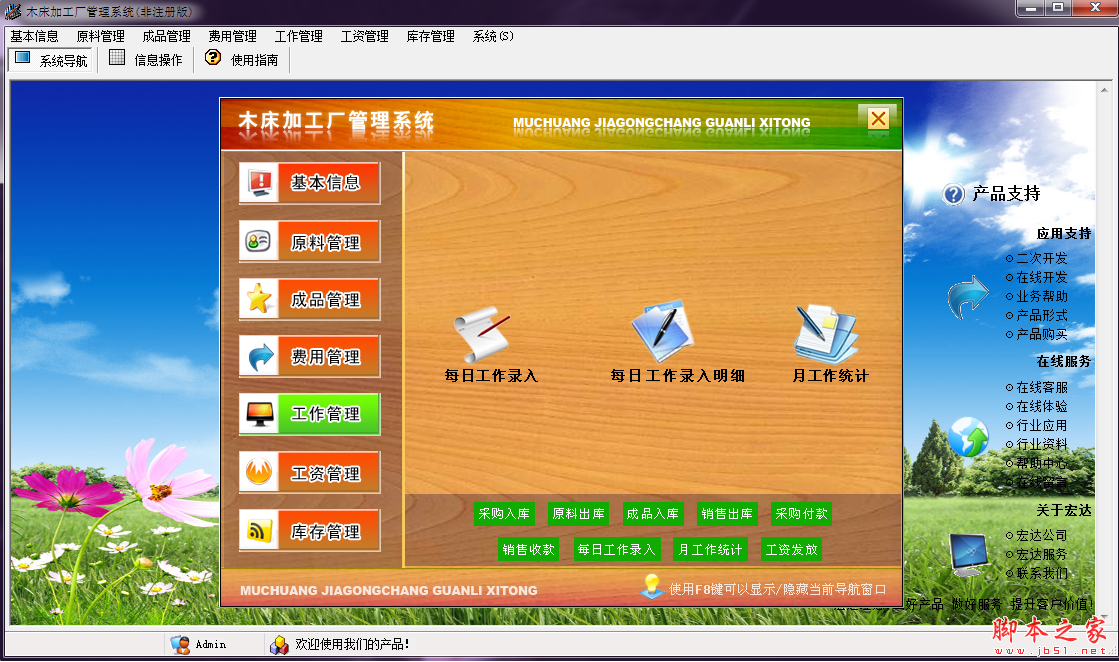This screenshot has height=662, width=1119.
Task: Open the 库存管理 menu
Action: (x=430, y=36)
